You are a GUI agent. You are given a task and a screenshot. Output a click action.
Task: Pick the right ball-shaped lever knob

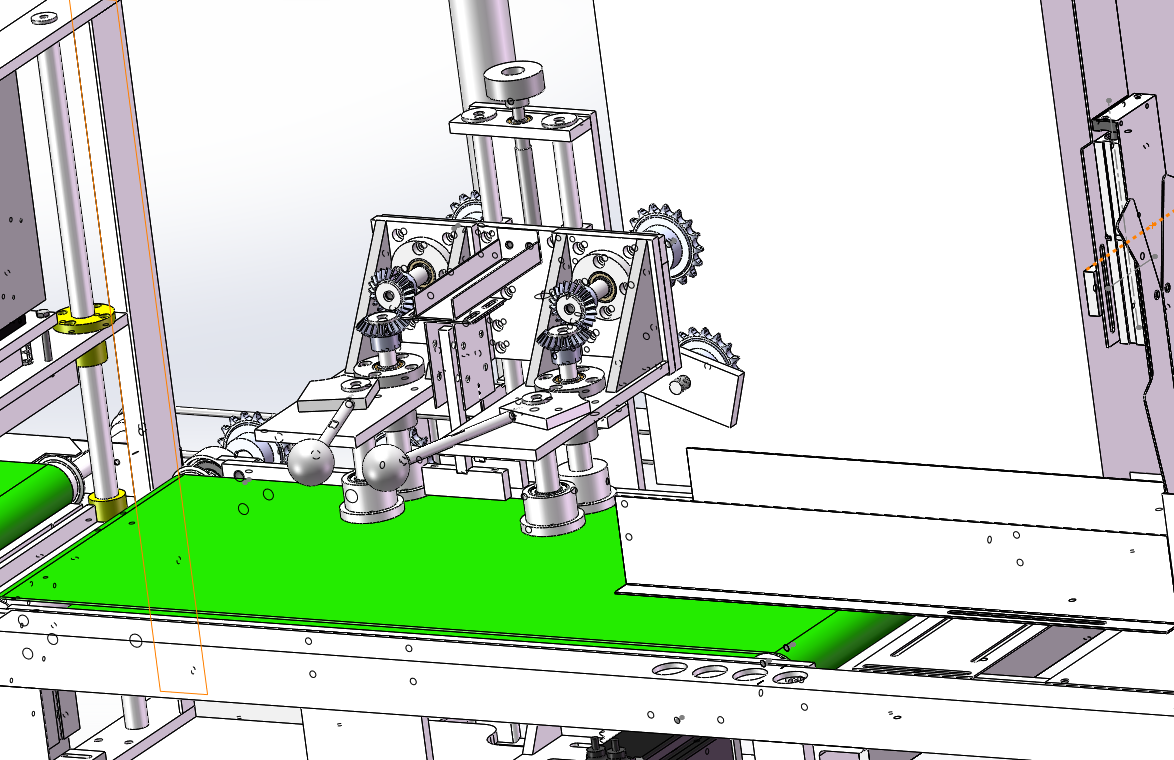click(386, 467)
